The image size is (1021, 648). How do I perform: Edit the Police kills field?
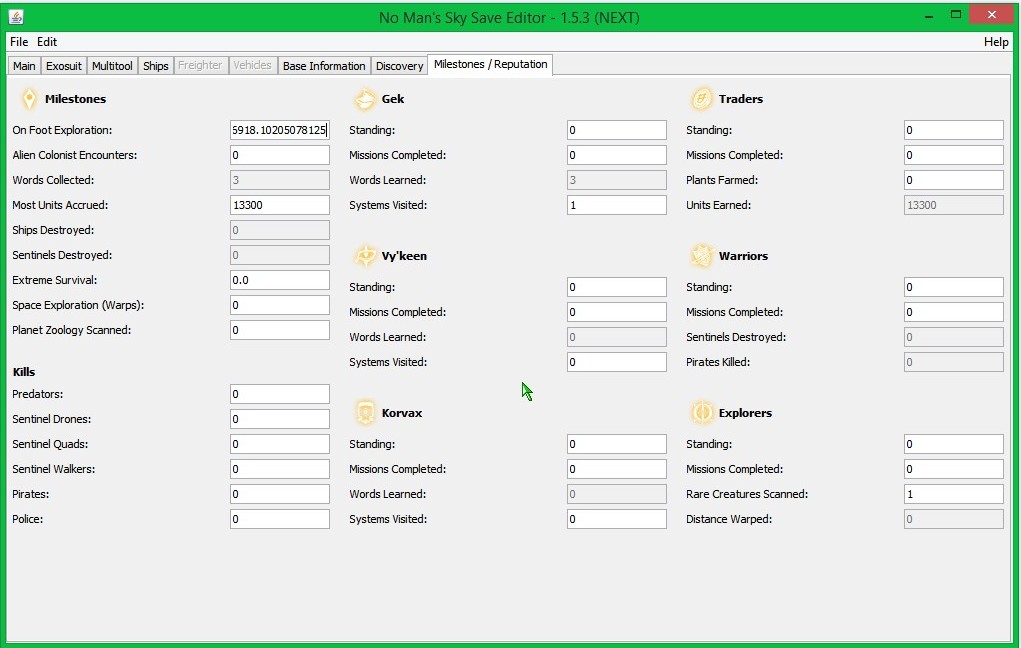[x=280, y=519]
